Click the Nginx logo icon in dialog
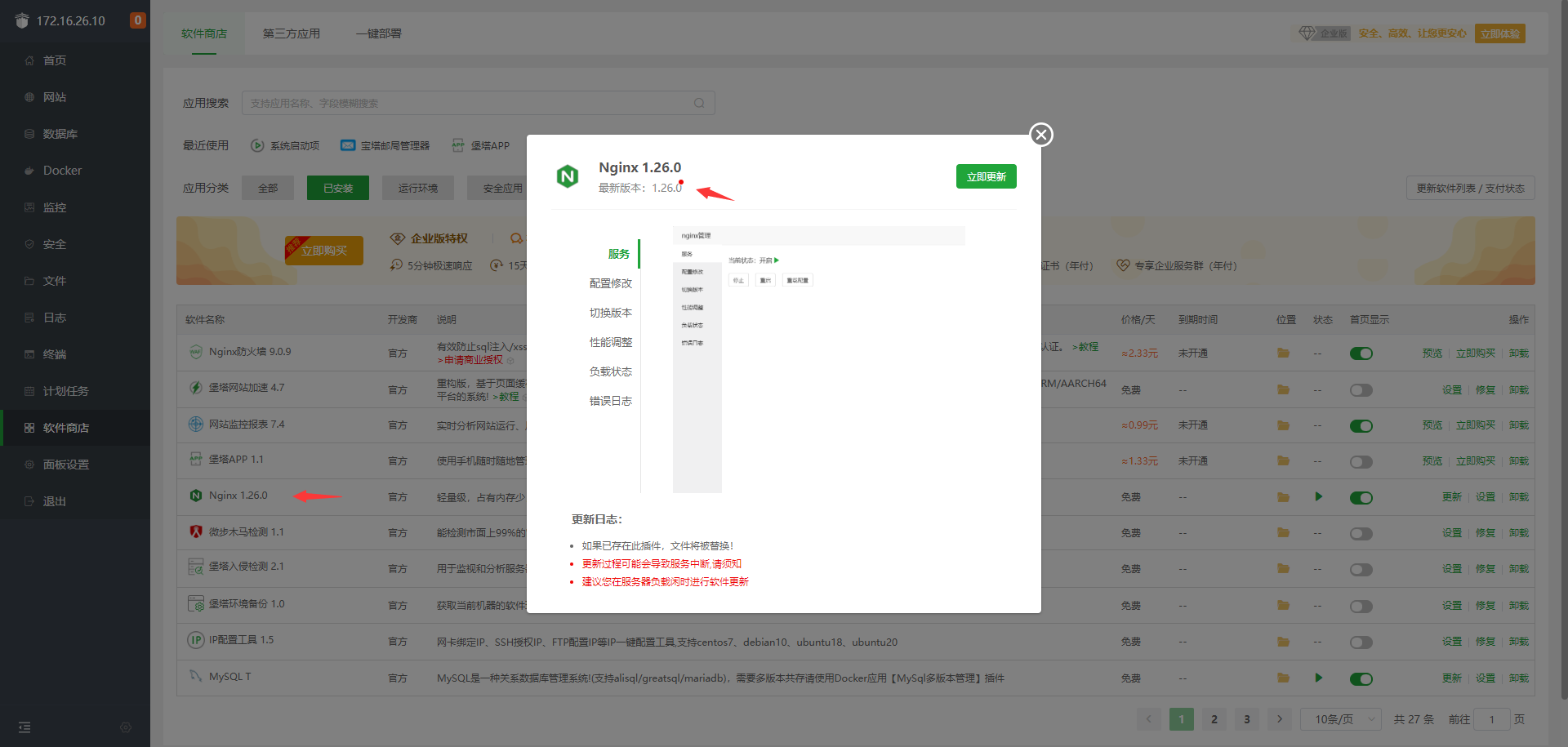 (568, 176)
